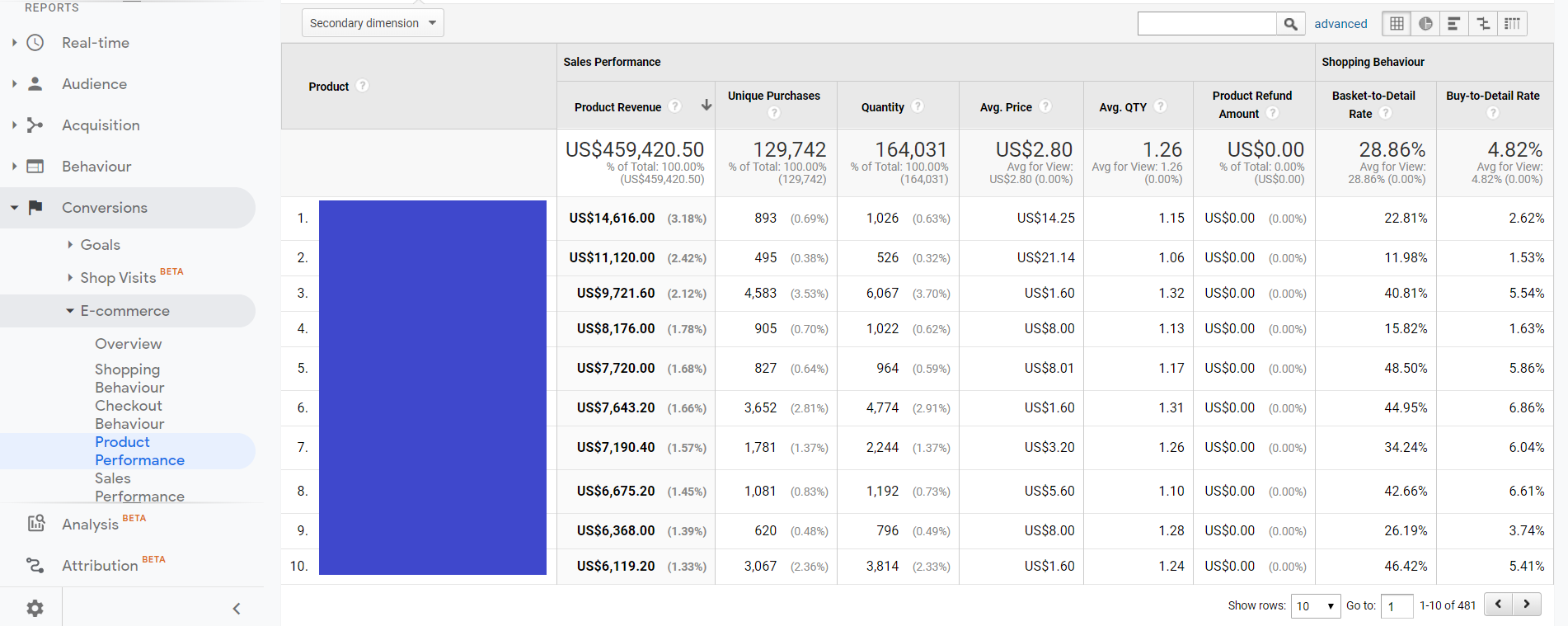
Task: Click the search magnifier button
Action: coord(1290,24)
